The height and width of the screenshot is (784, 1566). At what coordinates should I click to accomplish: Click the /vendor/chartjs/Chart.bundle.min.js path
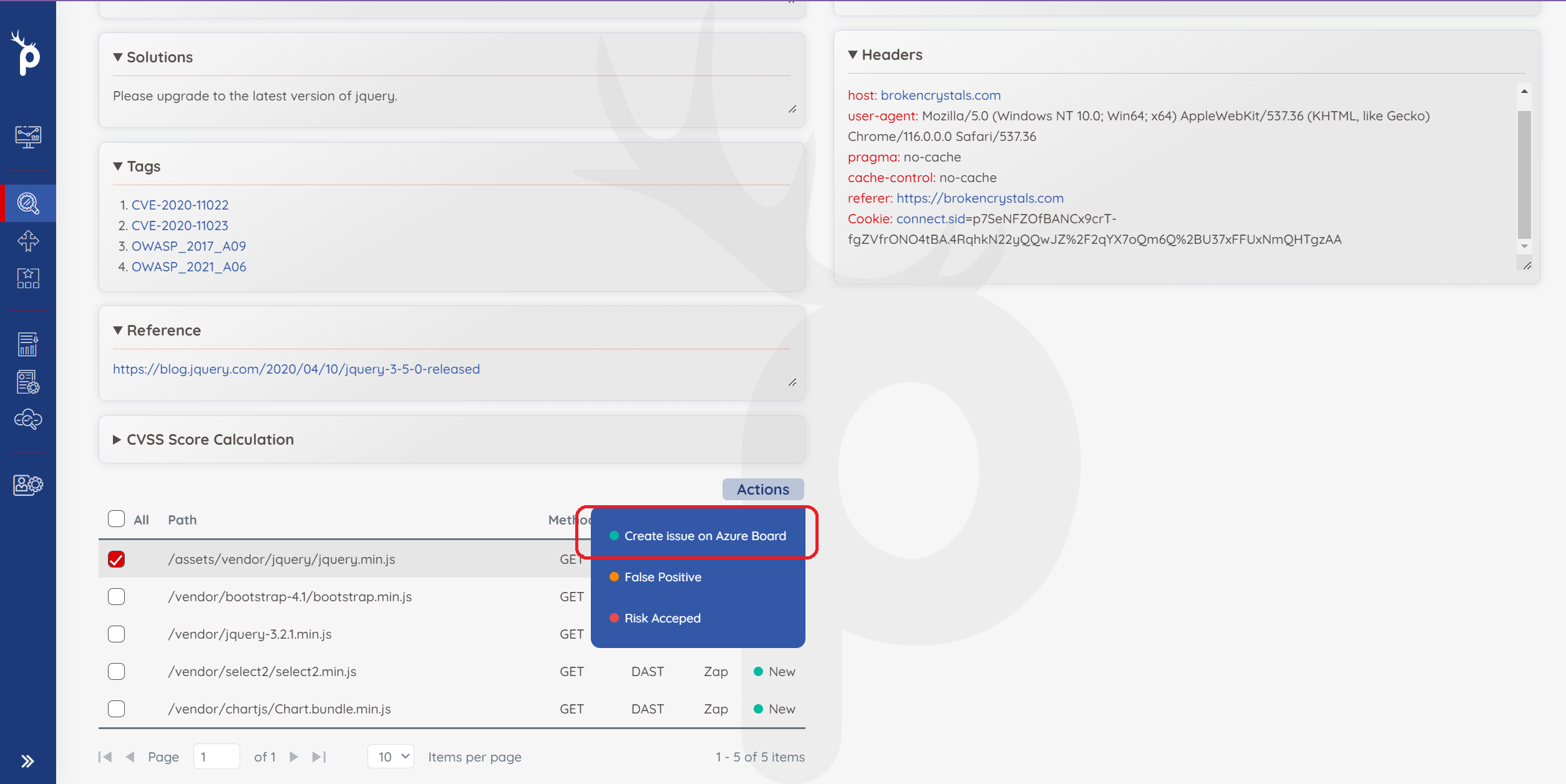(x=280, y=709)
